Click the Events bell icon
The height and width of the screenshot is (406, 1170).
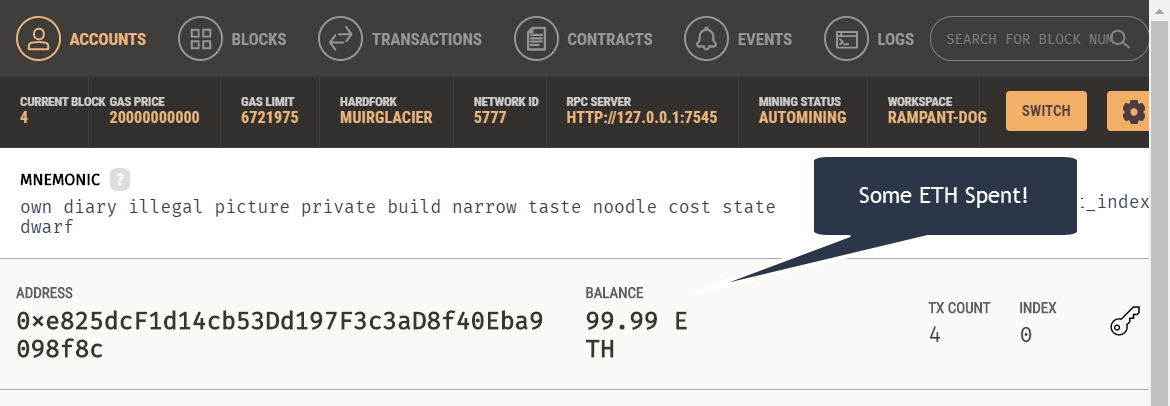(707, 39)
